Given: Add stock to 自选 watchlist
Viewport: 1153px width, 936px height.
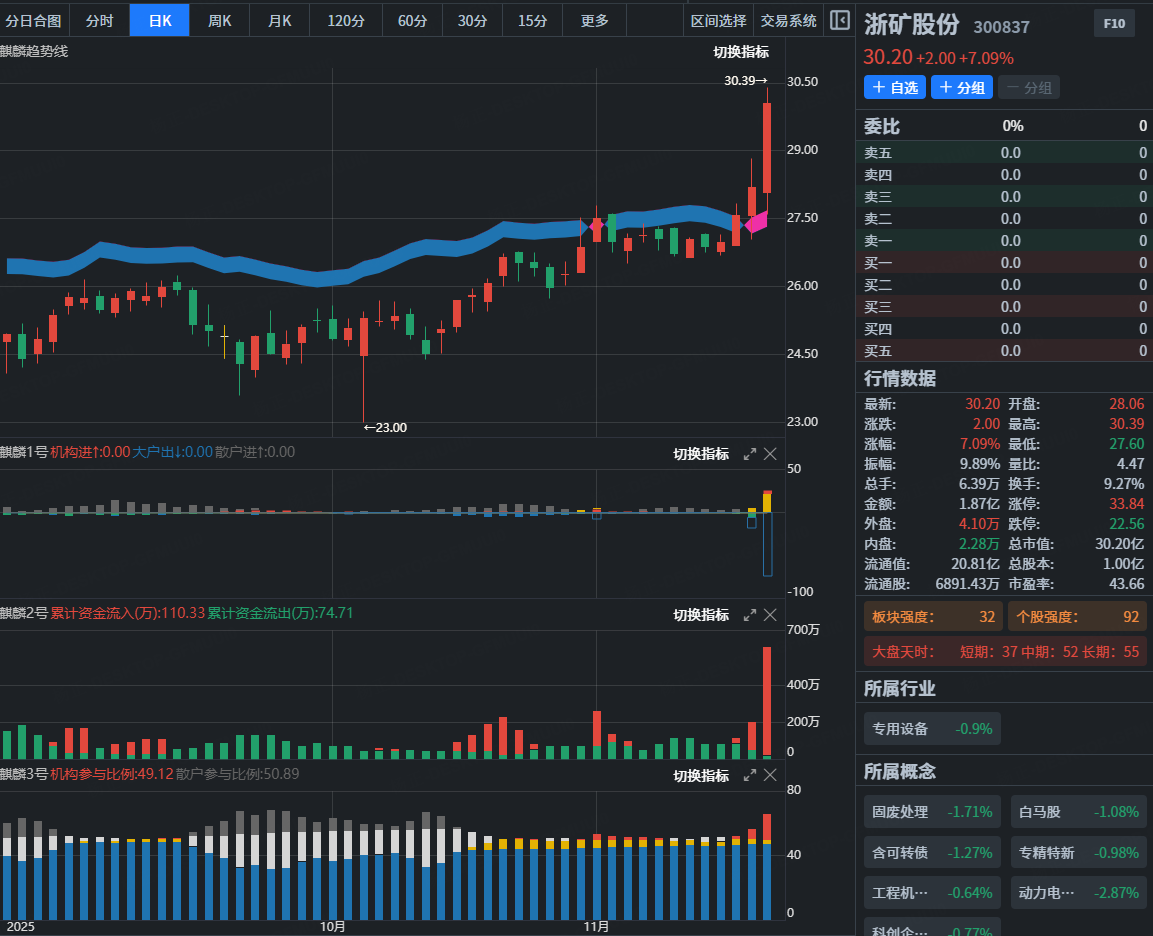Looking at the screenshot, I should 895,88.
